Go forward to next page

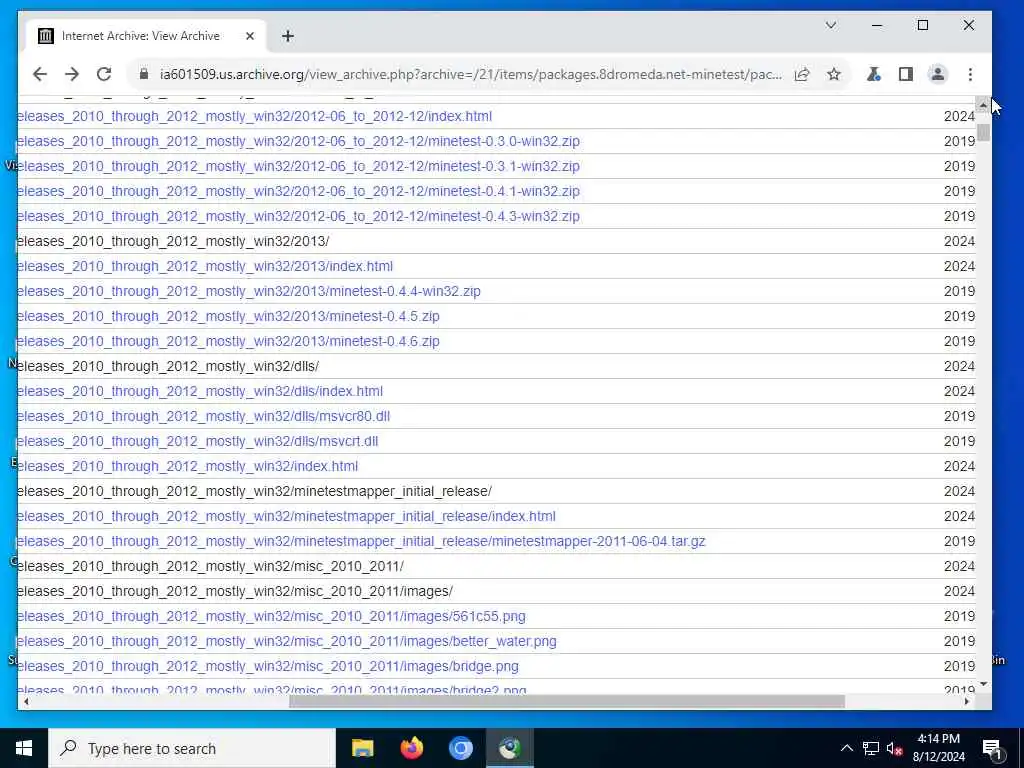point(72,74)
